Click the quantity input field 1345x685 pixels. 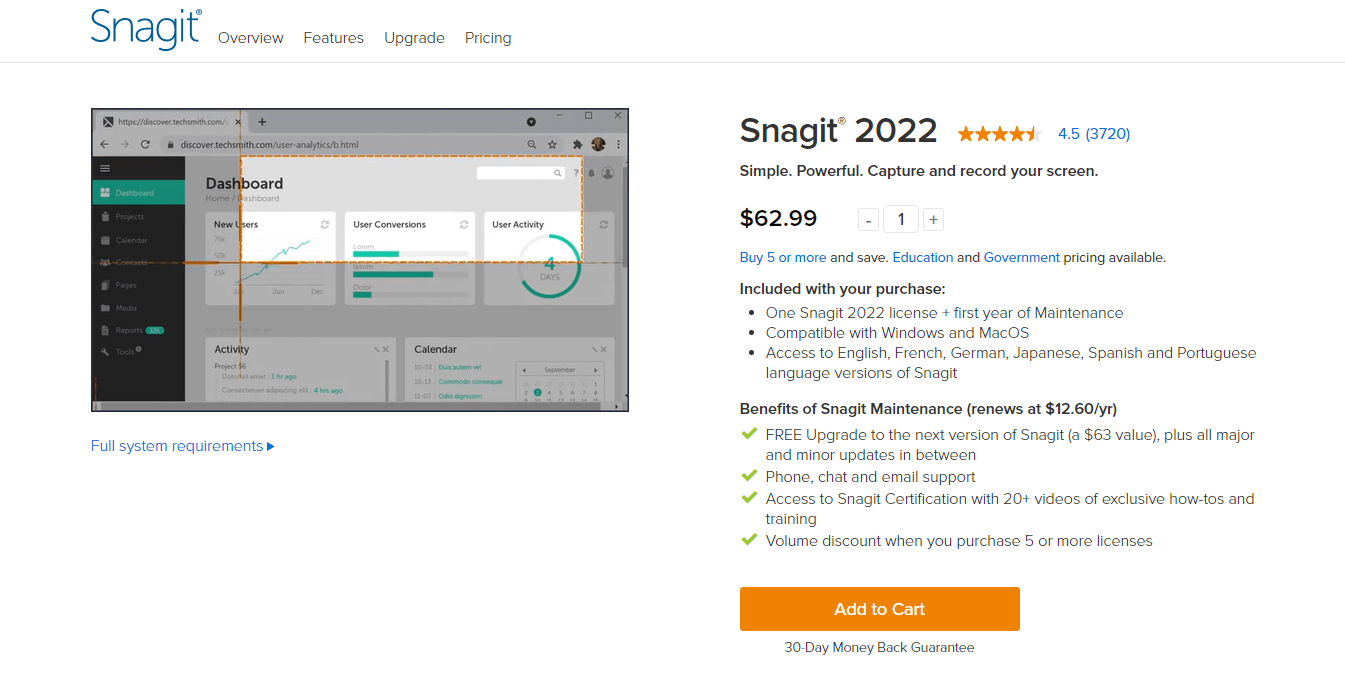pos(901,219)
